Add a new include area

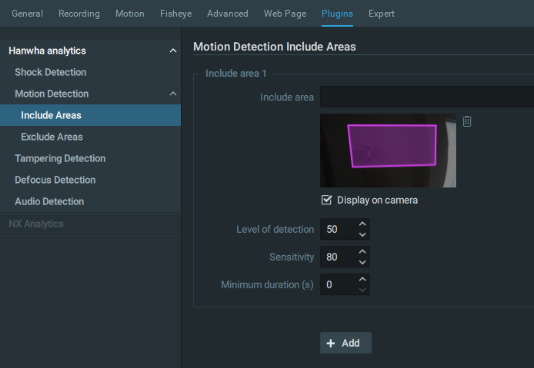pos(346,343)
